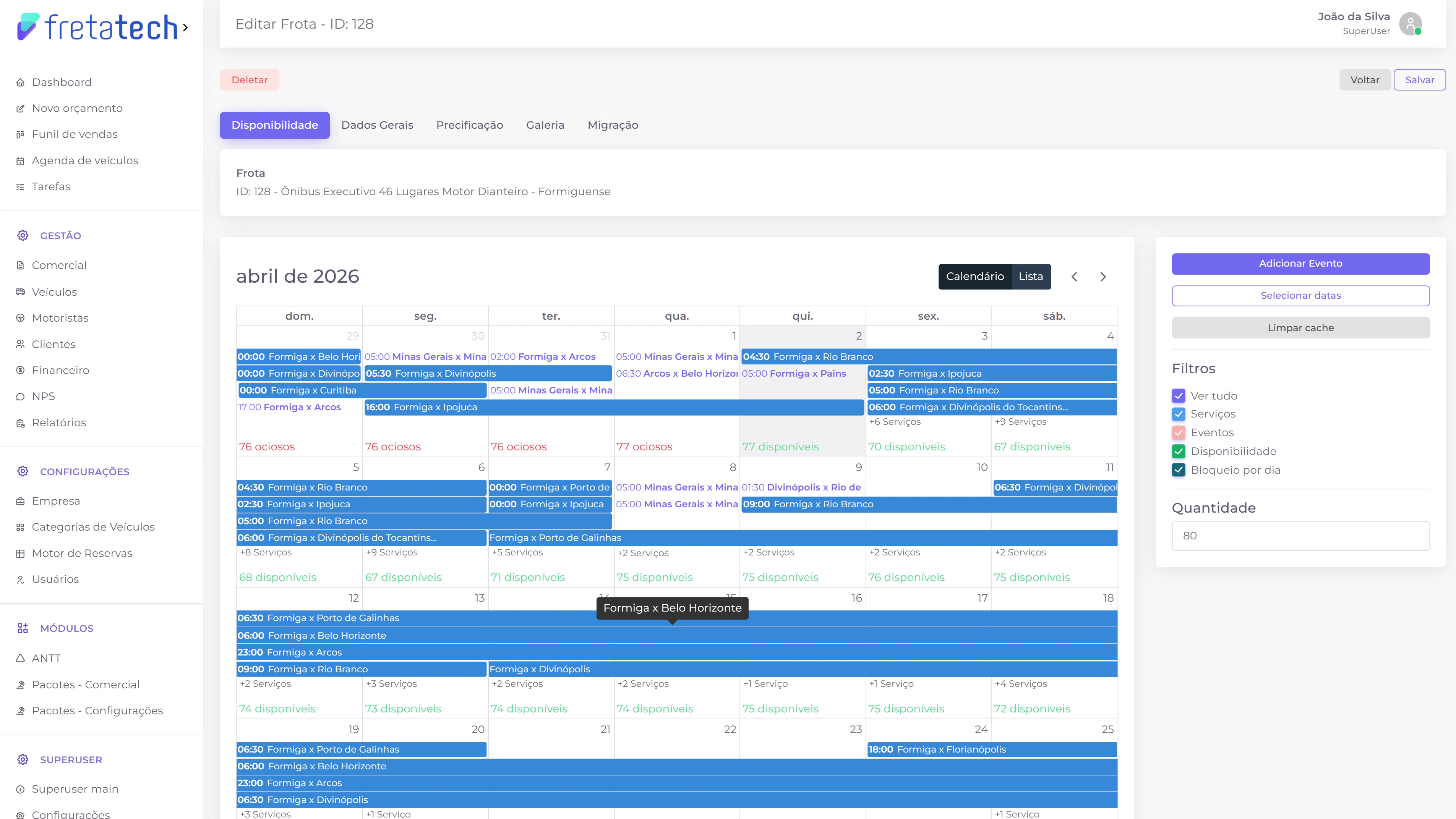The width and height of the screenshot is (1456, 819).
Task: Disable the Bloqueio por dia checkbox
Action: click(1179, 470)
